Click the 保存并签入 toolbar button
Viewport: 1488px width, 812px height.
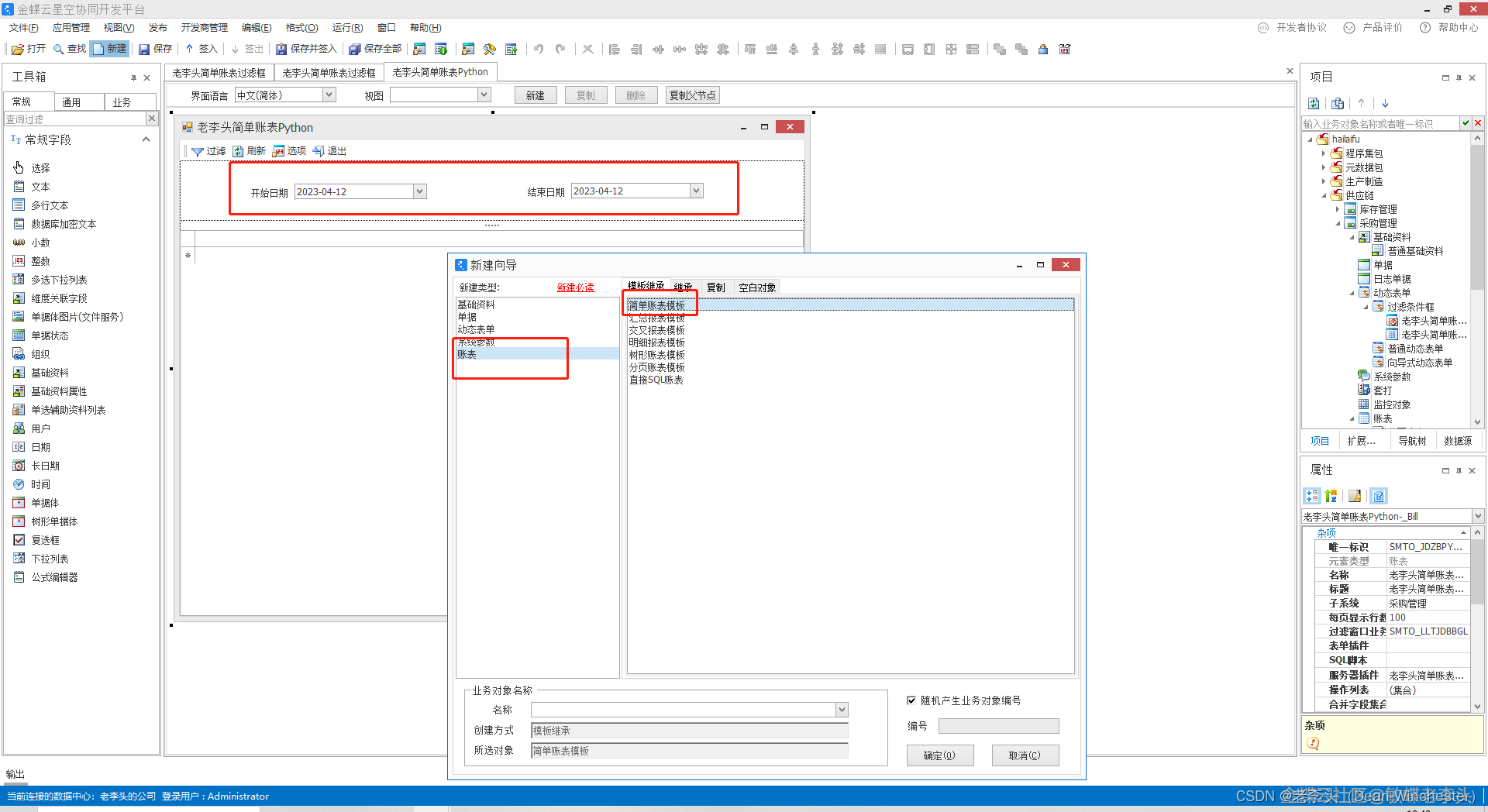[306, 49]
